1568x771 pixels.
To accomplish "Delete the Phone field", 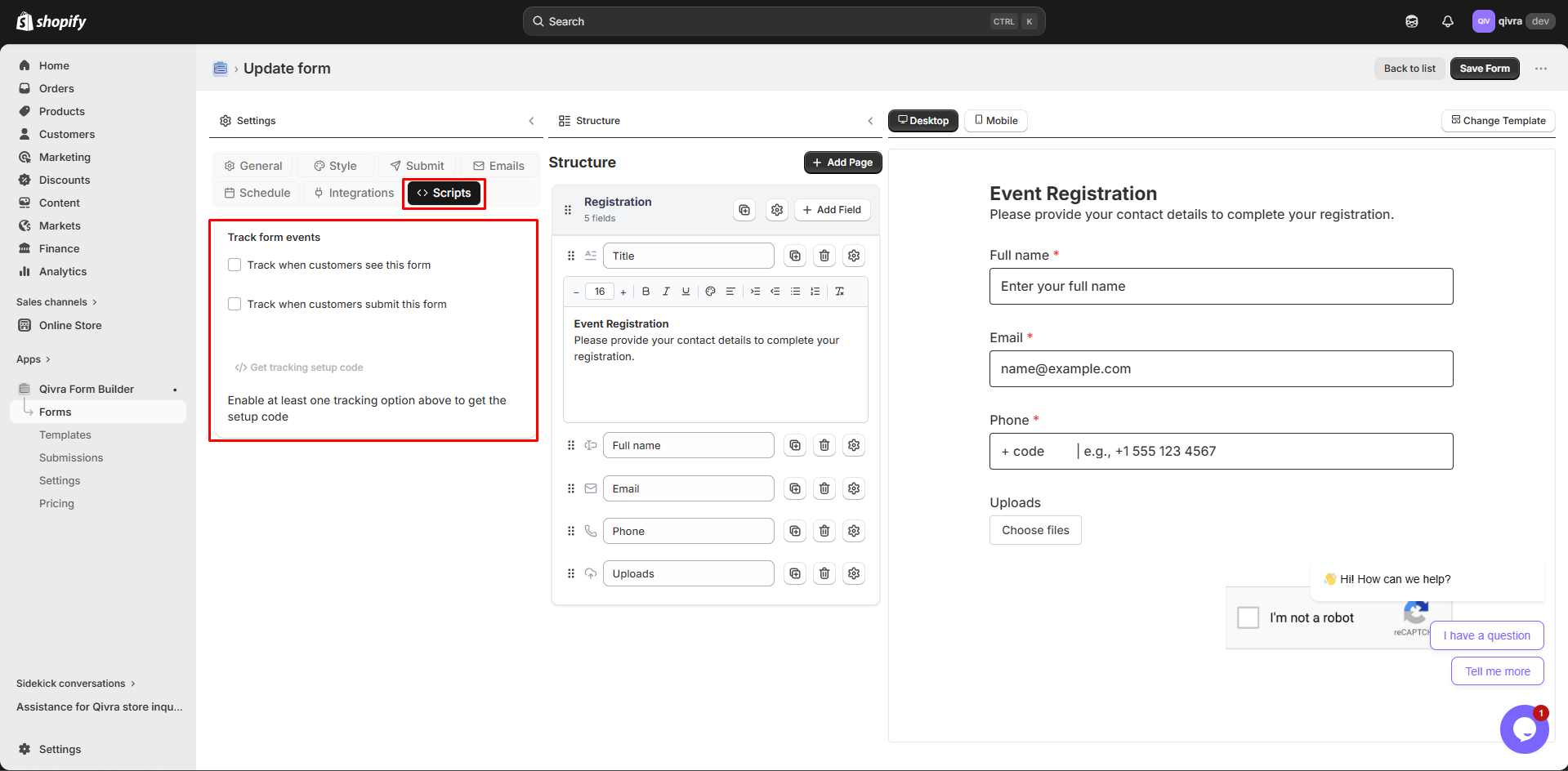I will pyautogui.click(x=824, y=531).
